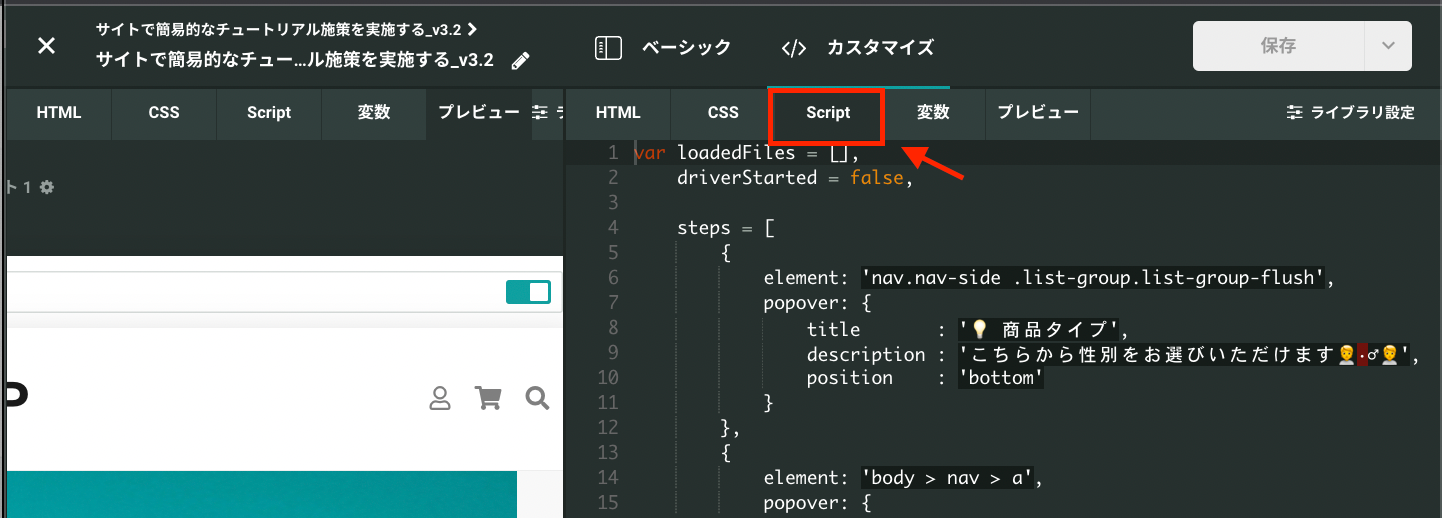Click the sliders icon next to left プレビュー tab

(540, 113)
